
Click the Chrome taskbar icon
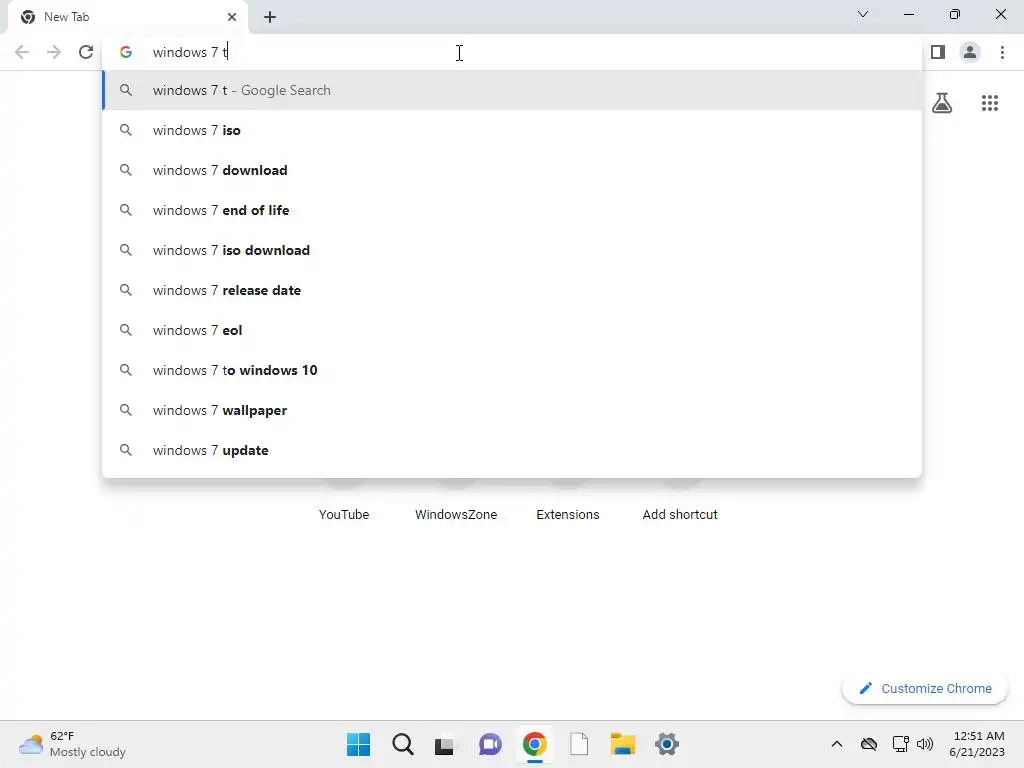coord(534,744)
